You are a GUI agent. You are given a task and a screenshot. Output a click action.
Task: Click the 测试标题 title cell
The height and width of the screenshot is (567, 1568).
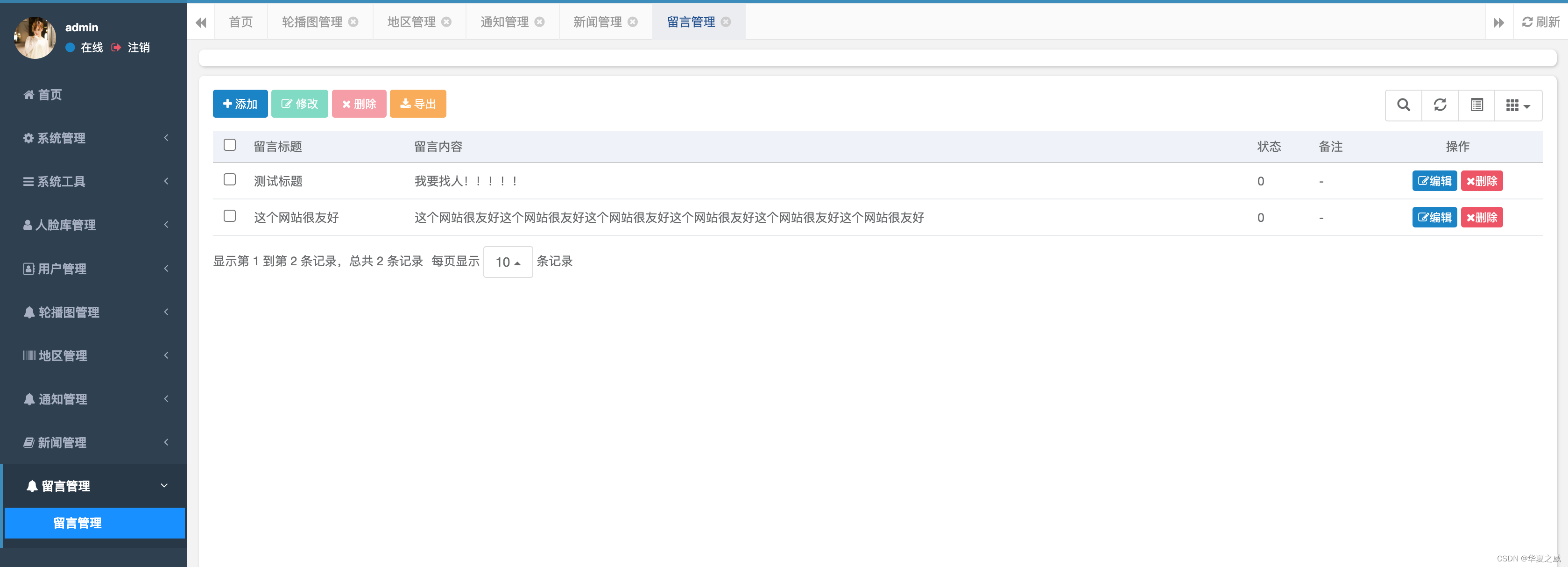[x=278, y=181]
